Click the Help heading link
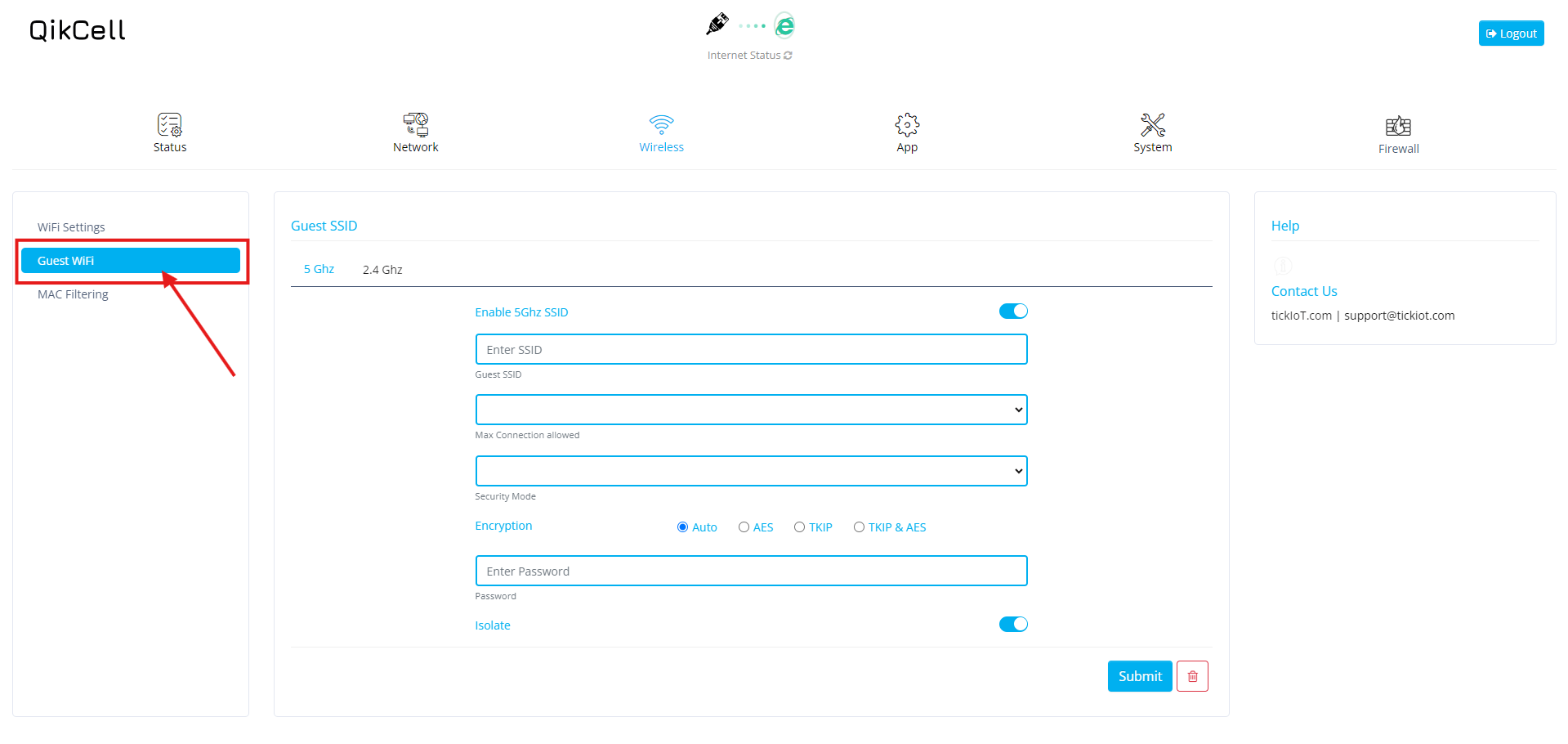The width and height of the screenshot is (1568, 744). pos(1285,226)
